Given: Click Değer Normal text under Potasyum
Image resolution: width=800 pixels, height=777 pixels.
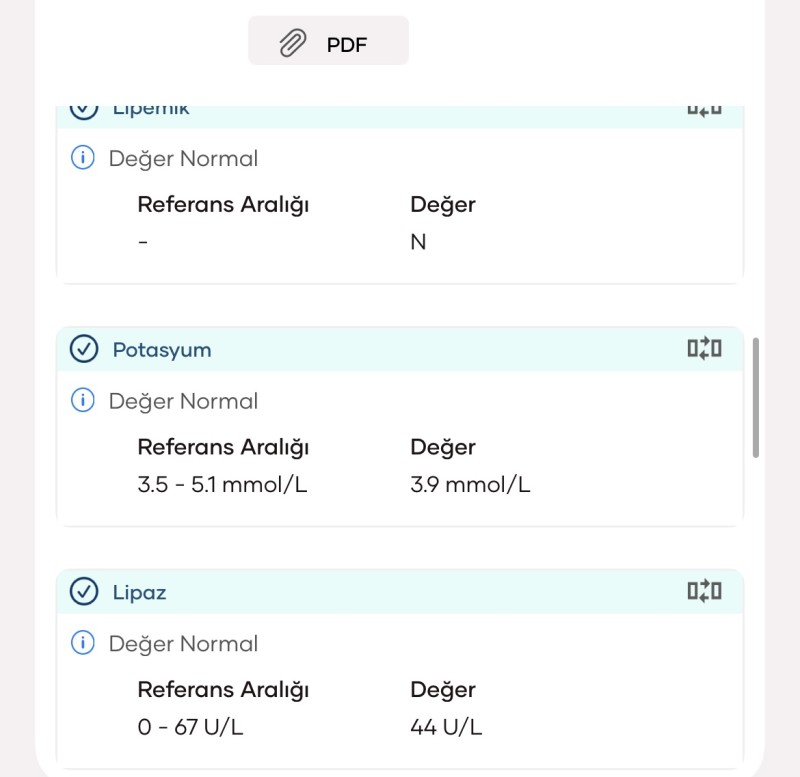Looking at the screenshot, I should 183,402.
